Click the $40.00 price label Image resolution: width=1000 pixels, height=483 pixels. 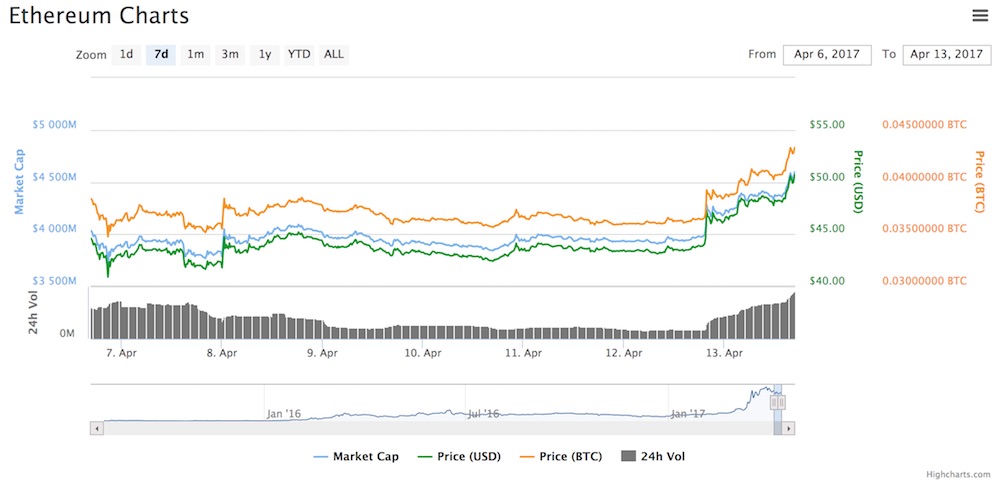(827, 281)
